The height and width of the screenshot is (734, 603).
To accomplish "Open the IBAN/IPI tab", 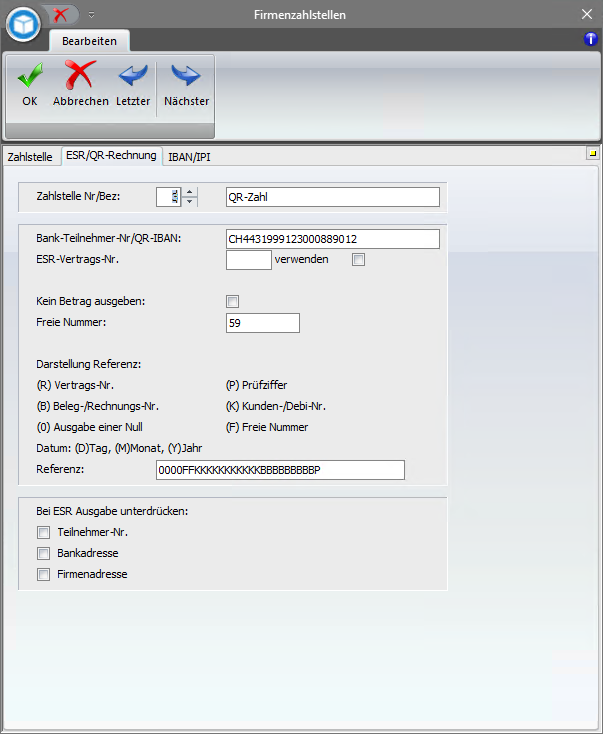I will click(189, 157).
